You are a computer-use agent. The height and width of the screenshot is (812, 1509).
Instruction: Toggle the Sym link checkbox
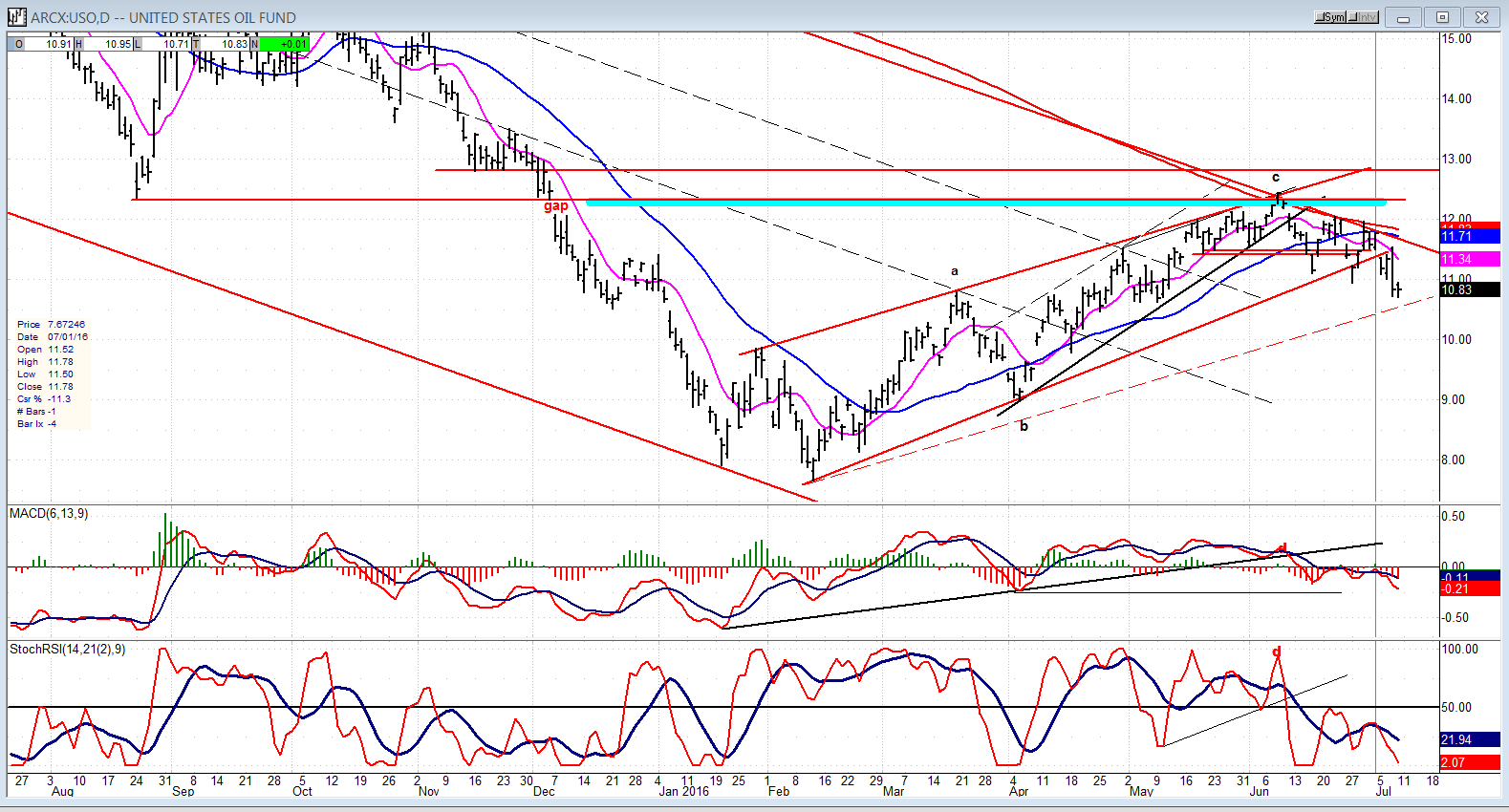1330,17
